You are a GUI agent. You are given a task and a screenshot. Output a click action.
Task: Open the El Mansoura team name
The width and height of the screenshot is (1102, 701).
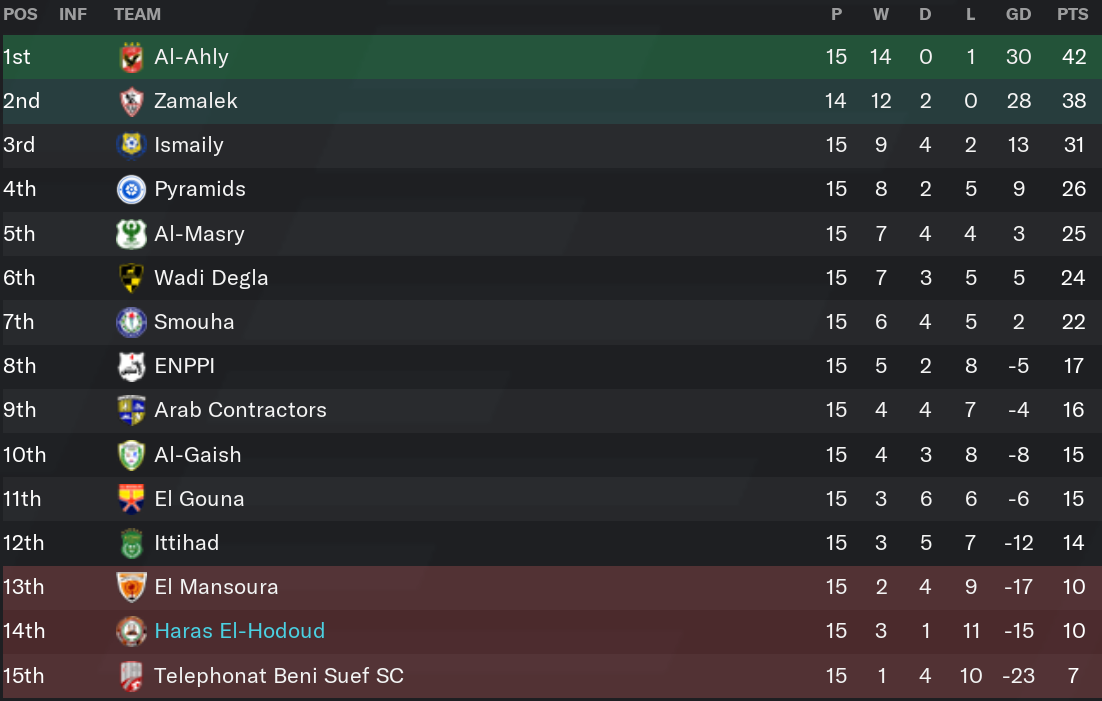click(x=216, y=586)
